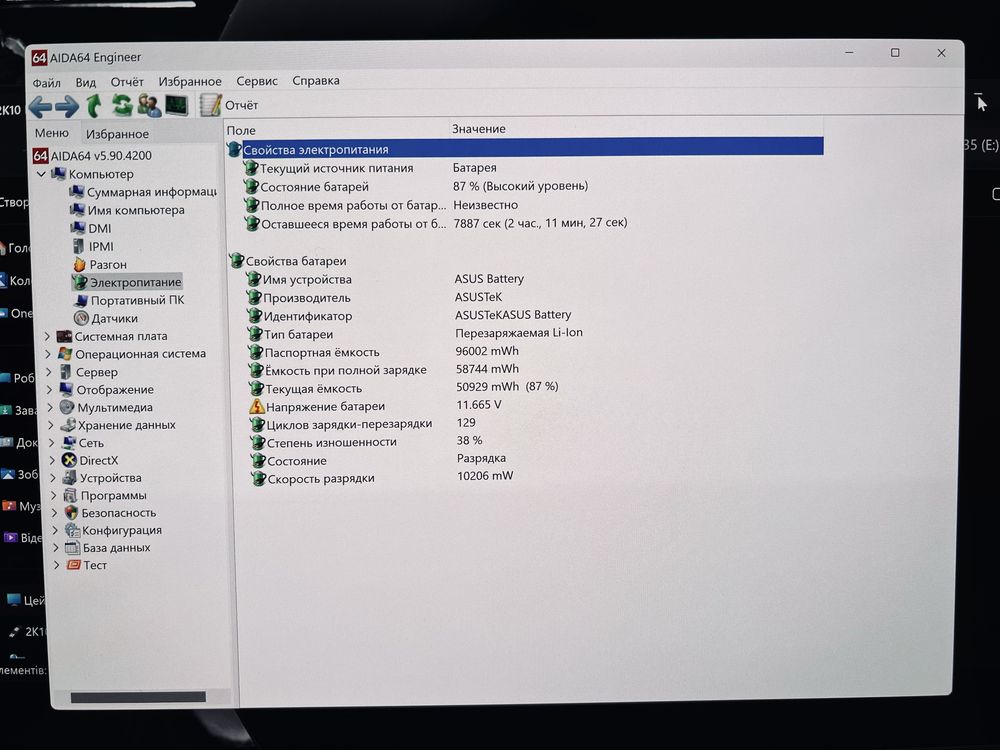Image resolution: width=1000 pixels, height=750 pixels.
Task: Select Имя компьютера tree item
Action: 128,210
